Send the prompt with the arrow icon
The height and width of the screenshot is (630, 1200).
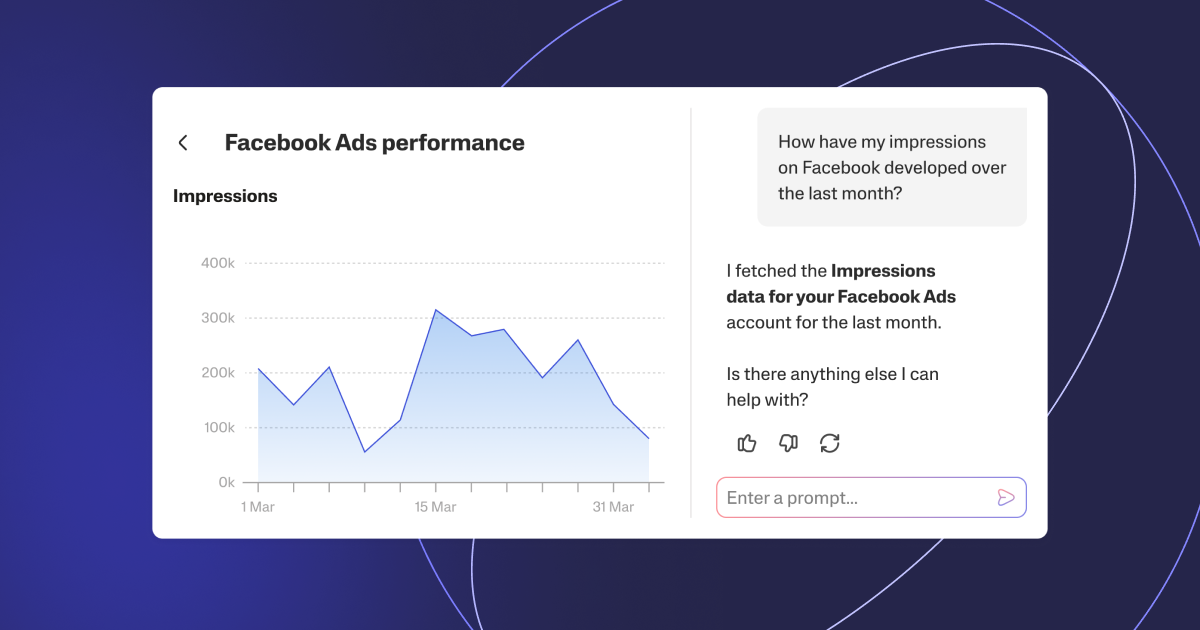[1006, 498]
